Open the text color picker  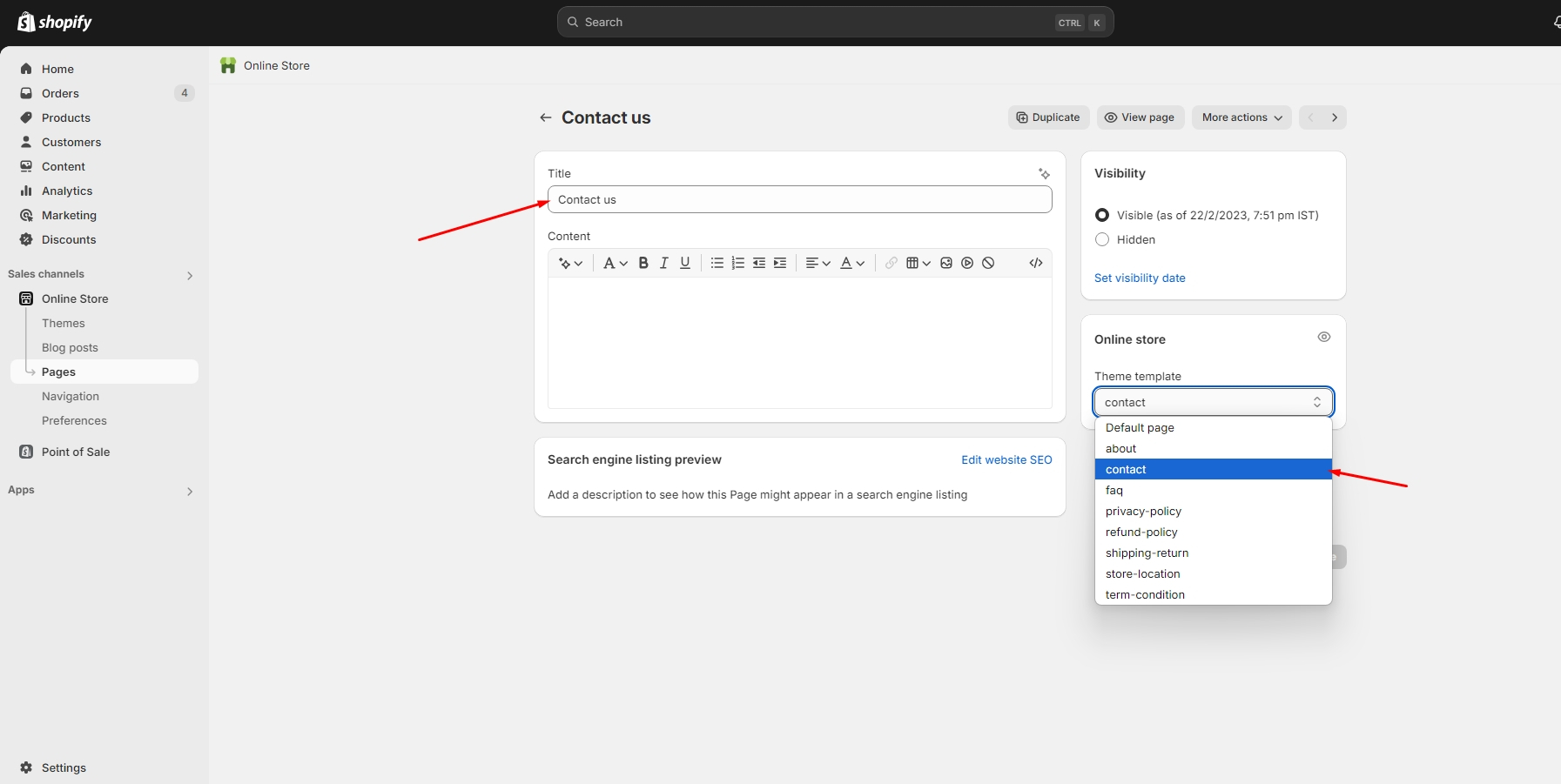click(851, 263)
